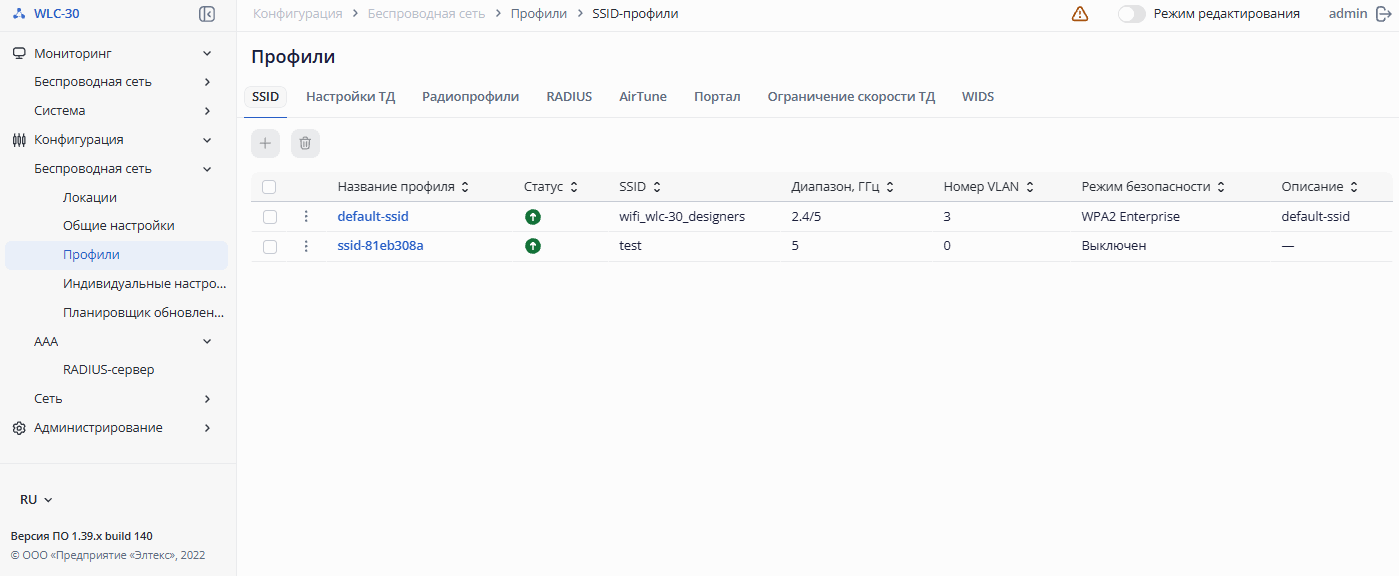The height and width of the screenshot is (576, 1399).
Task: Check the ssid-81eb308a row checkbox
Action: pyautogui.click(x=270, y=246)
